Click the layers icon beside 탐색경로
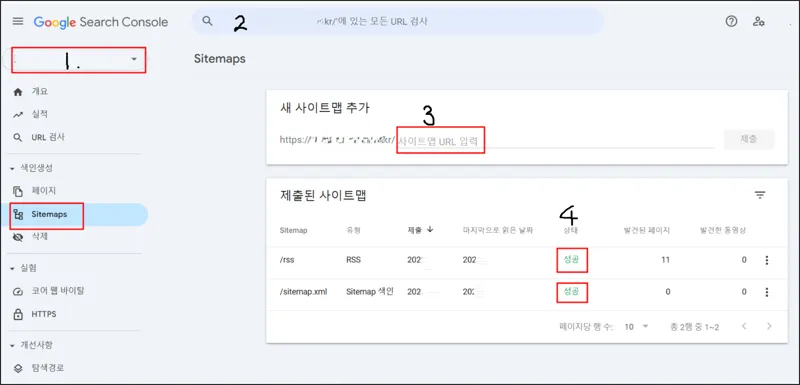The height and width of the screenshot is (385, 800). [18, 368]
